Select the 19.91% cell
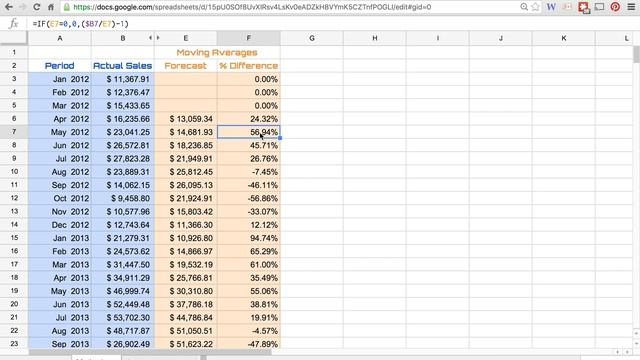The height and width of the screenshot is (360, 640). tap(249, 318)
